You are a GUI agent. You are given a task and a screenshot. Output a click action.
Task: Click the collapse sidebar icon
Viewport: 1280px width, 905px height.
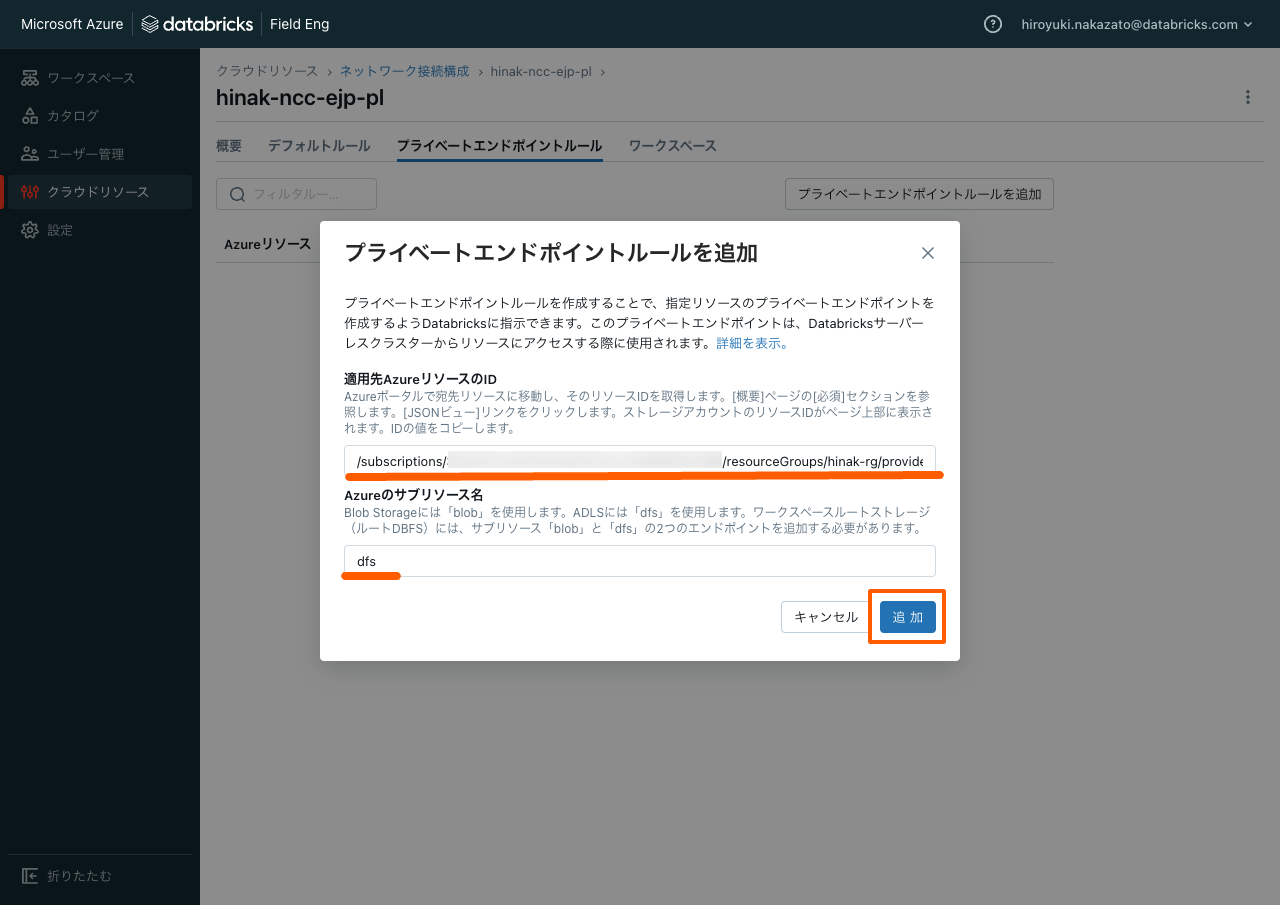click(30, 876)
